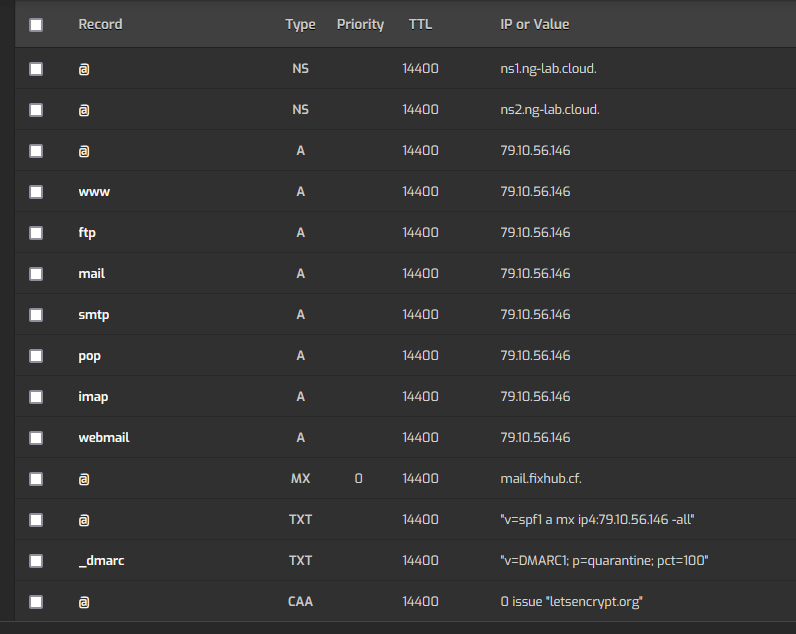Image resolution: width=796 pixels, height=634 pixels.
Task: Click the TTL column header
Action: 420,24
